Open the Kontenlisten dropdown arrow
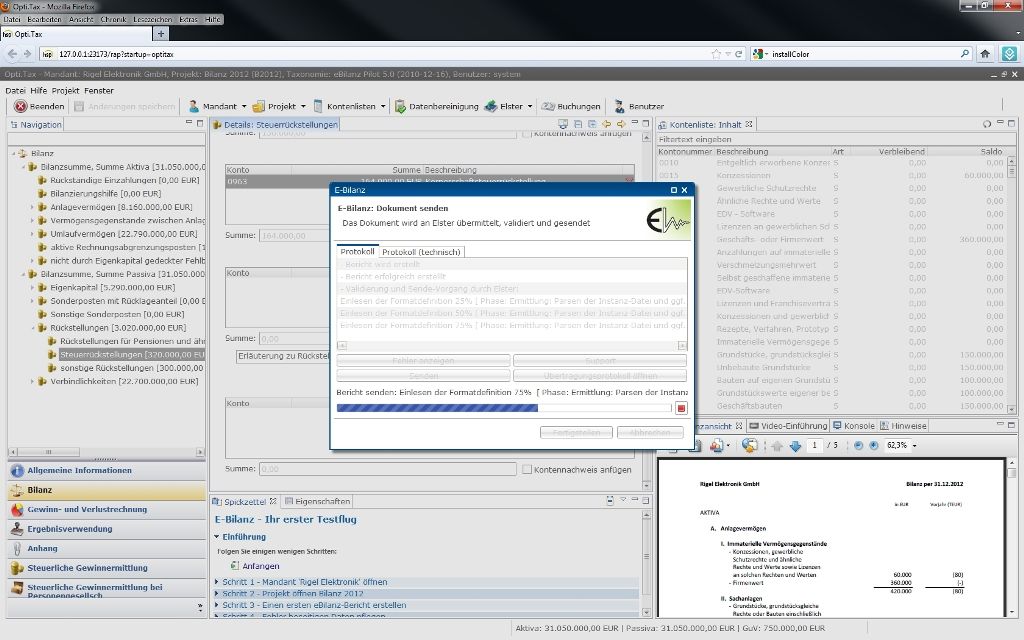The height and width of the screenshot is (640, 1024). (x=383, y=106)
